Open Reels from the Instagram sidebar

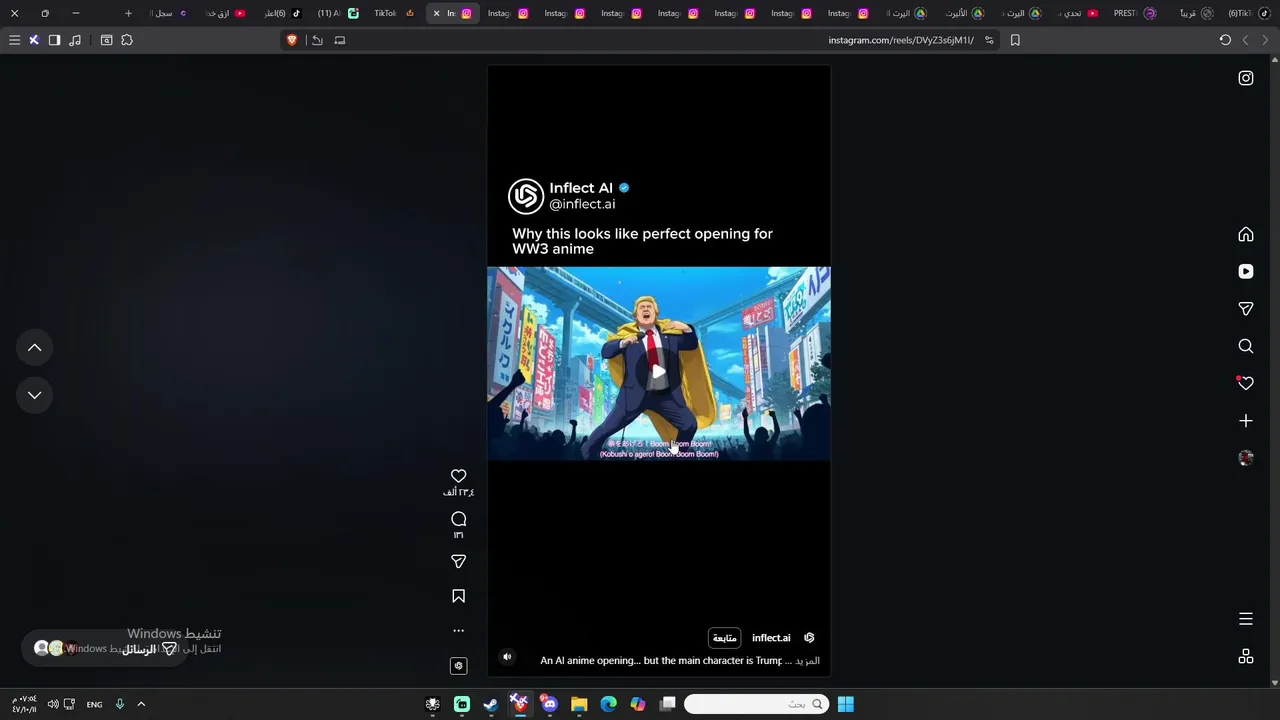coord(1246,271)
